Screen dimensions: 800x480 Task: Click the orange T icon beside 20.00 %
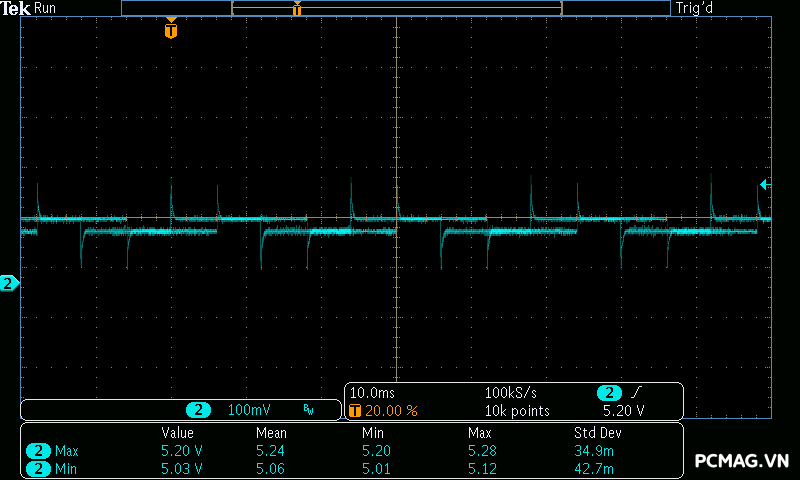coord(354,411)
